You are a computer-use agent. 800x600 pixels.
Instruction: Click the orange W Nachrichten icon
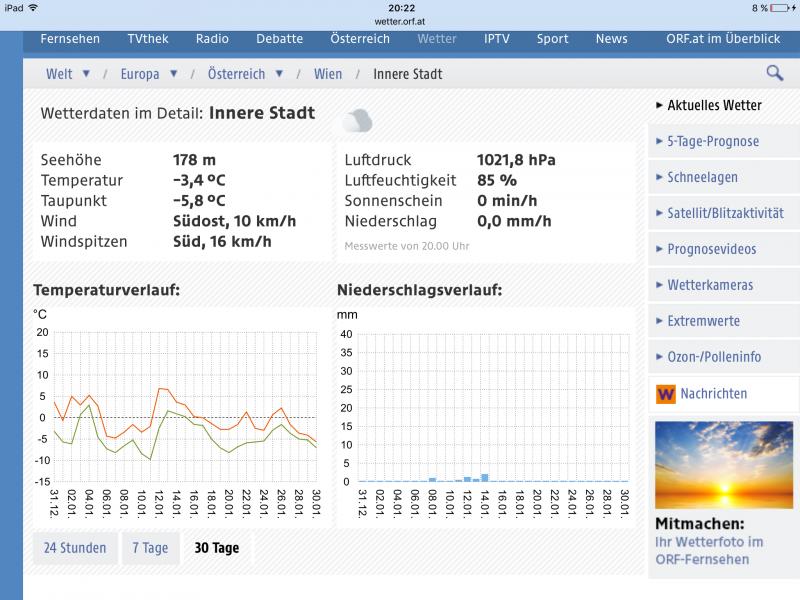click(x=665, y=394)
